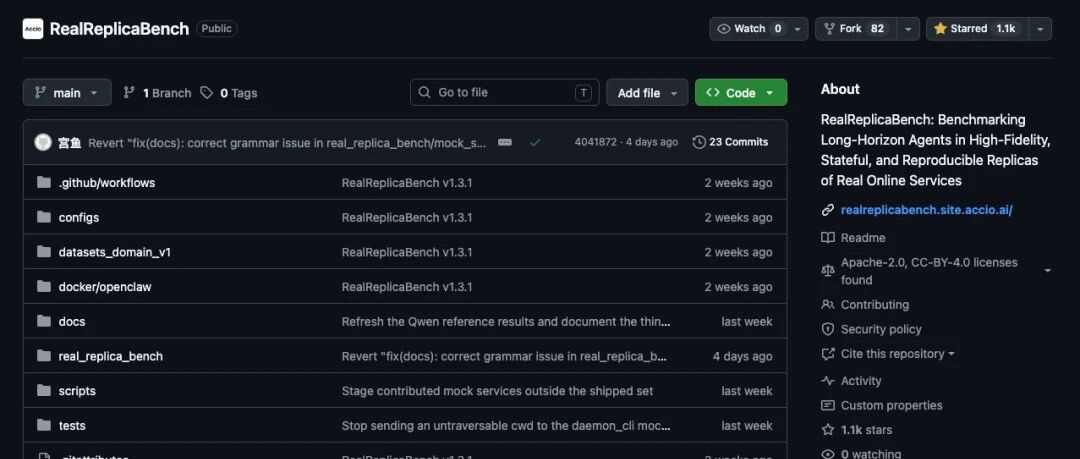Open the star lists dropdown arrow
This screenshot has height=459, width=1080.
click(1040, 29)
